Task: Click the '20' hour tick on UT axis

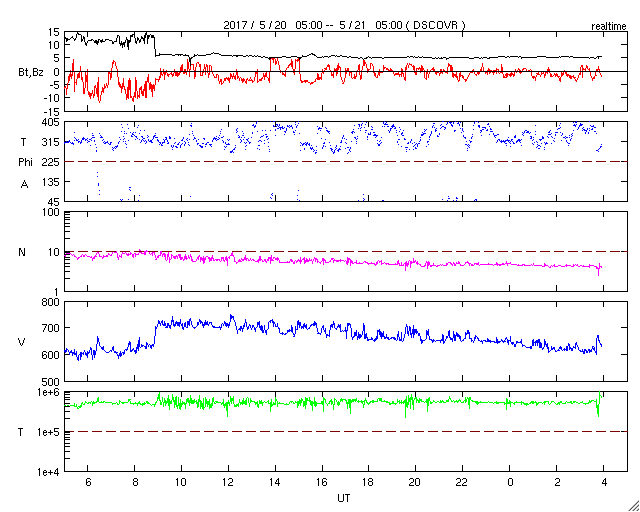Action: tap(416, 482)
